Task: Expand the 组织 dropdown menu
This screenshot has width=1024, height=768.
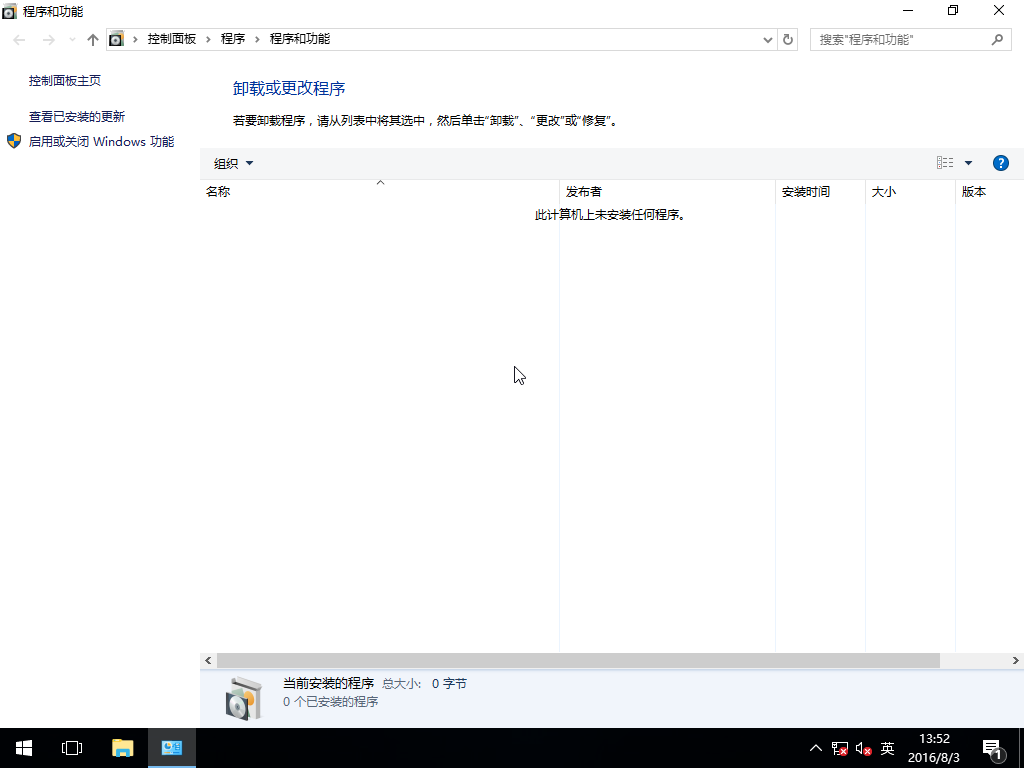Action: coord(234,163)
